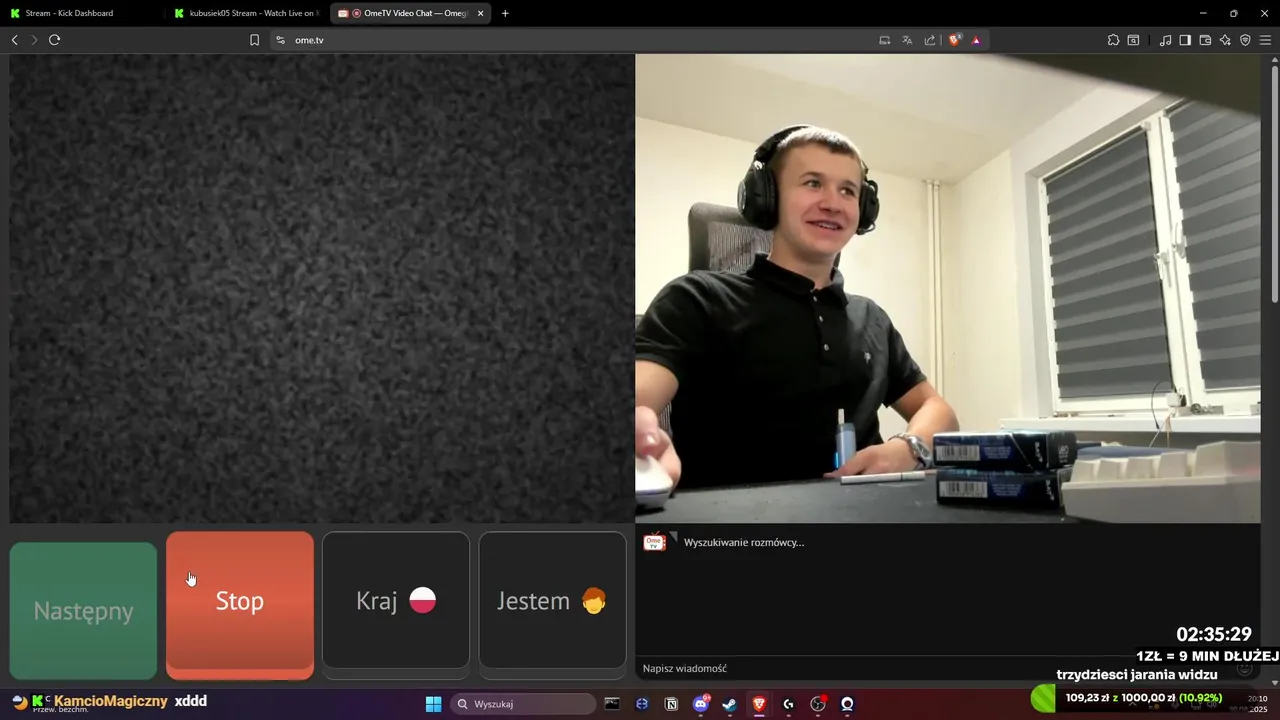Screen dimensions: 1280x720
Task: Open the Notion taskbar icon
Action: [x=671, y=704]
